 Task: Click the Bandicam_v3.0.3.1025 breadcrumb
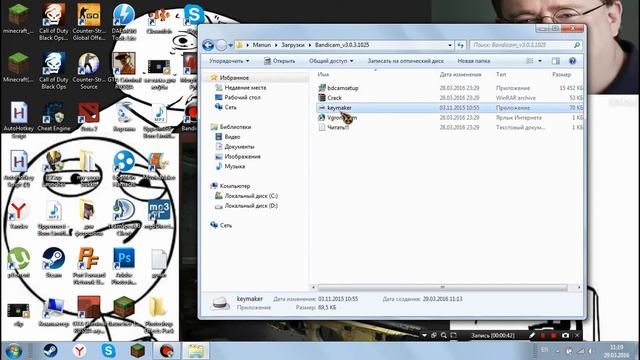(x=342, y=45)
